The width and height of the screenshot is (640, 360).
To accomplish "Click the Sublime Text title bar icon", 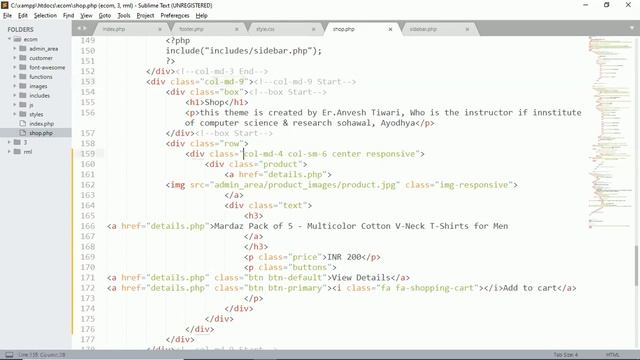I will 5,5.
